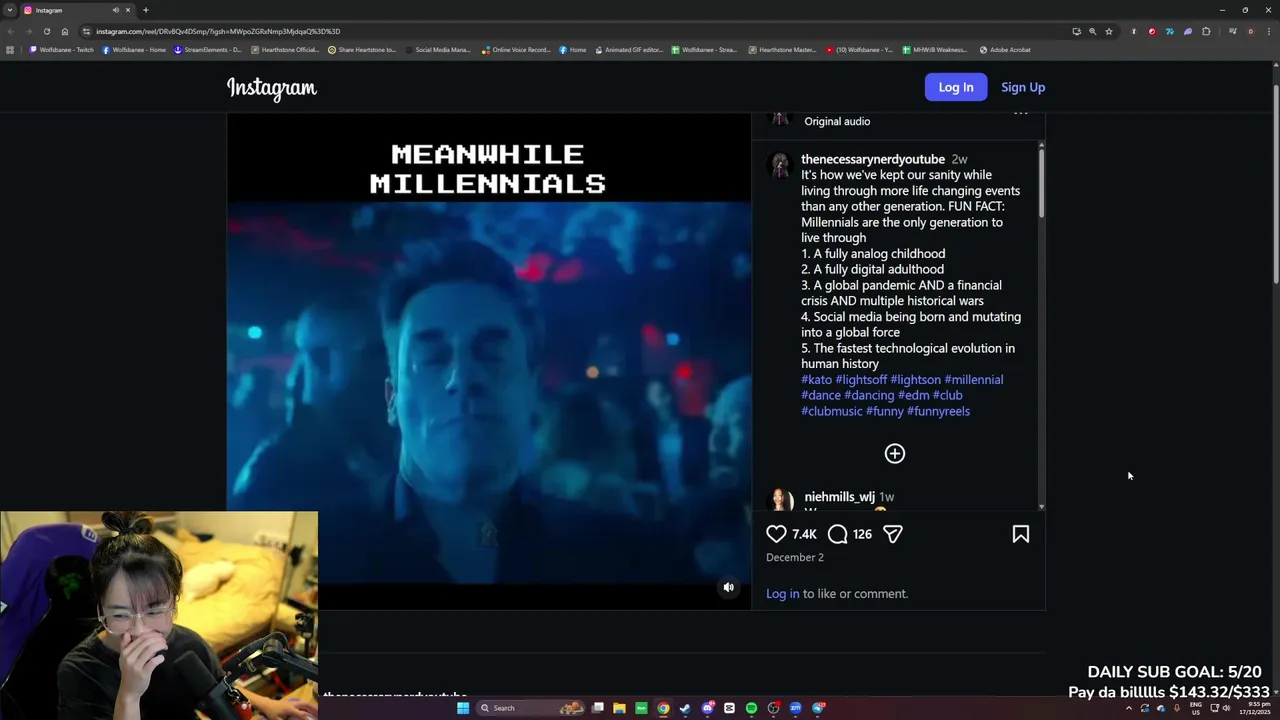Click the December 2 post date
The width and height of the screenshot is (1280, 720).
click(x=795, y=557)
